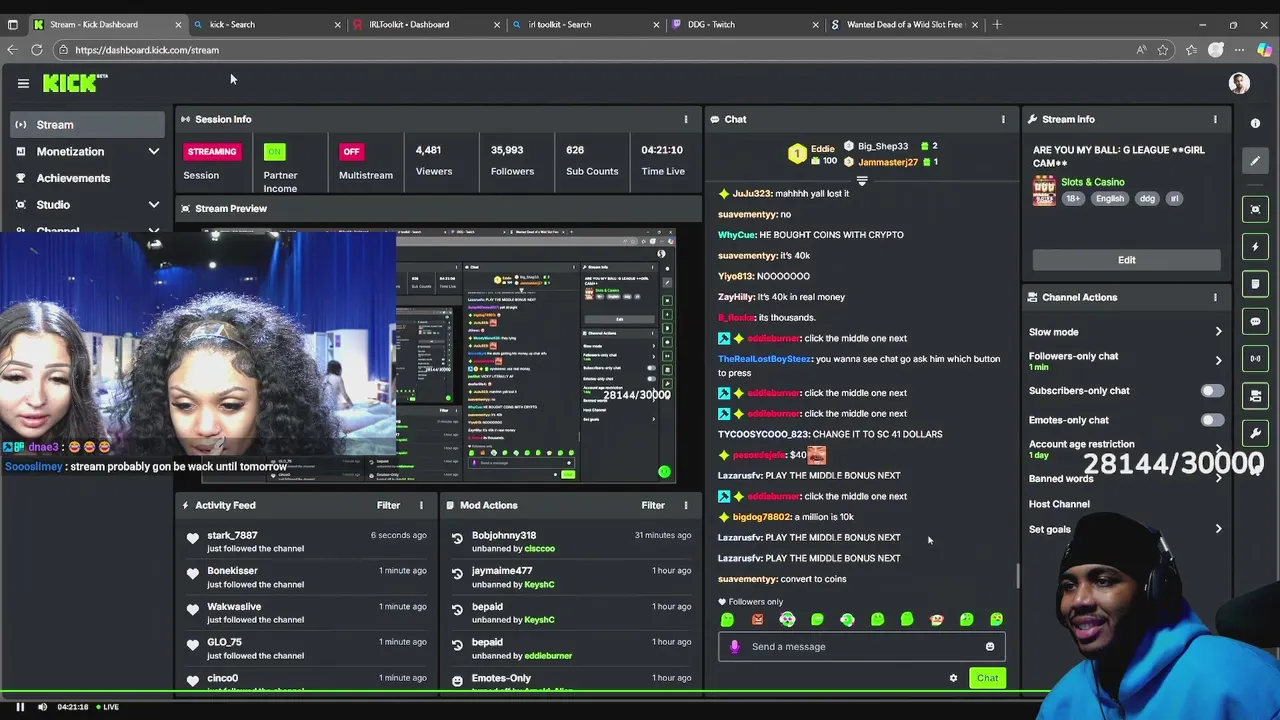Open a new browser tab
Image resolution: width=1280 pixels, height=720 pixels.
pos(997,24)
